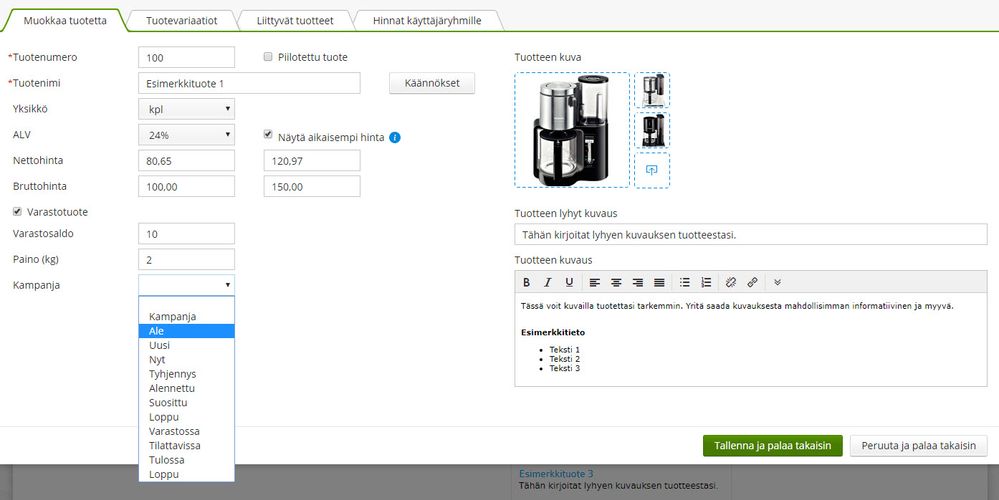Click the insert link chain icon

click(752, 282)
